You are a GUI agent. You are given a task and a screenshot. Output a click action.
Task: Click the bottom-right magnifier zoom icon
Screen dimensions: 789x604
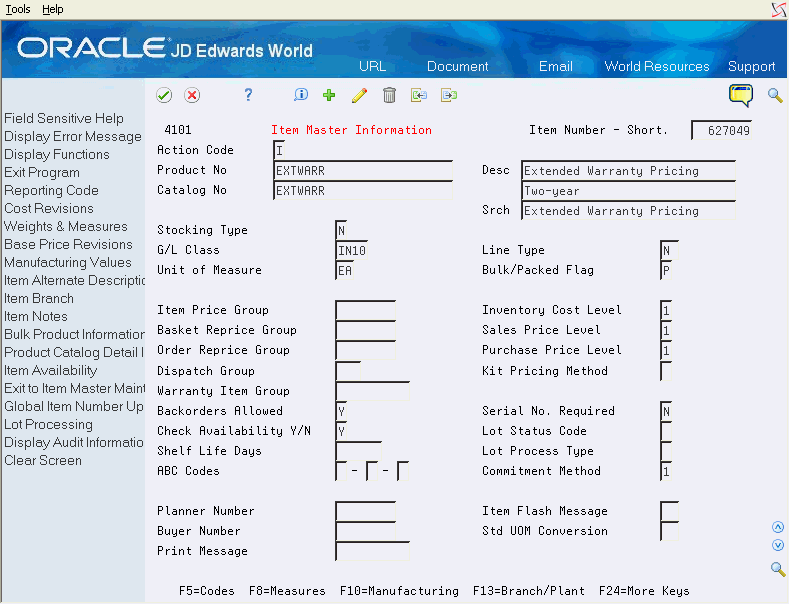point(778,569)
